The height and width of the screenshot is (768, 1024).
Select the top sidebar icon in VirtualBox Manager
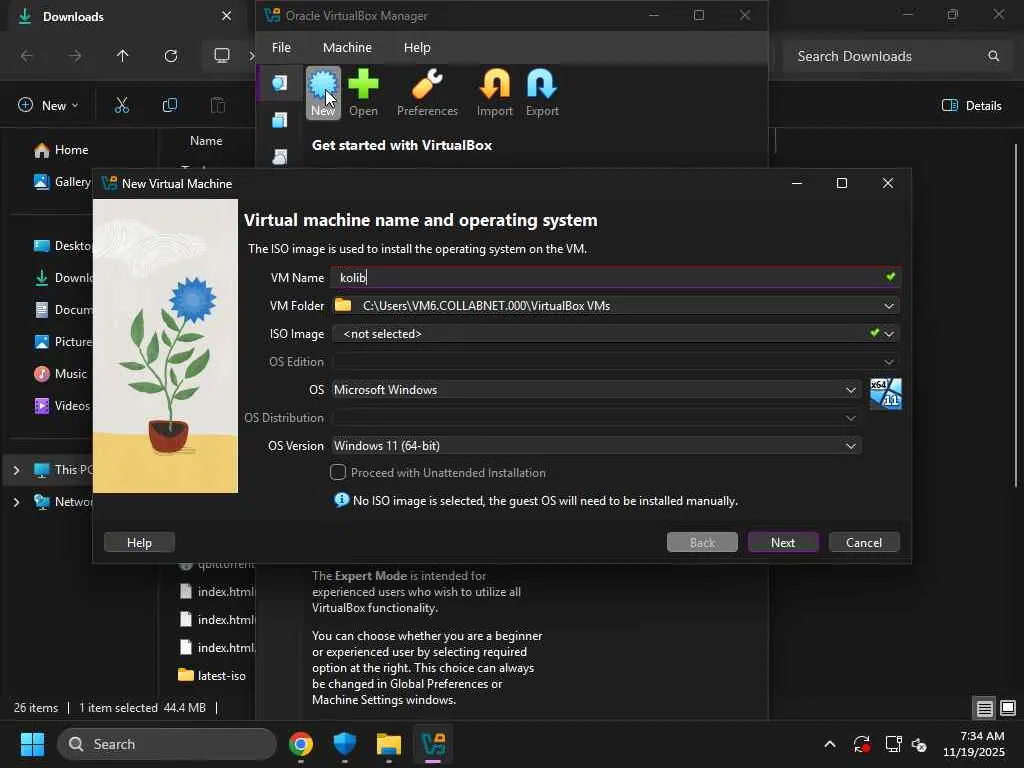pos(280,83)
